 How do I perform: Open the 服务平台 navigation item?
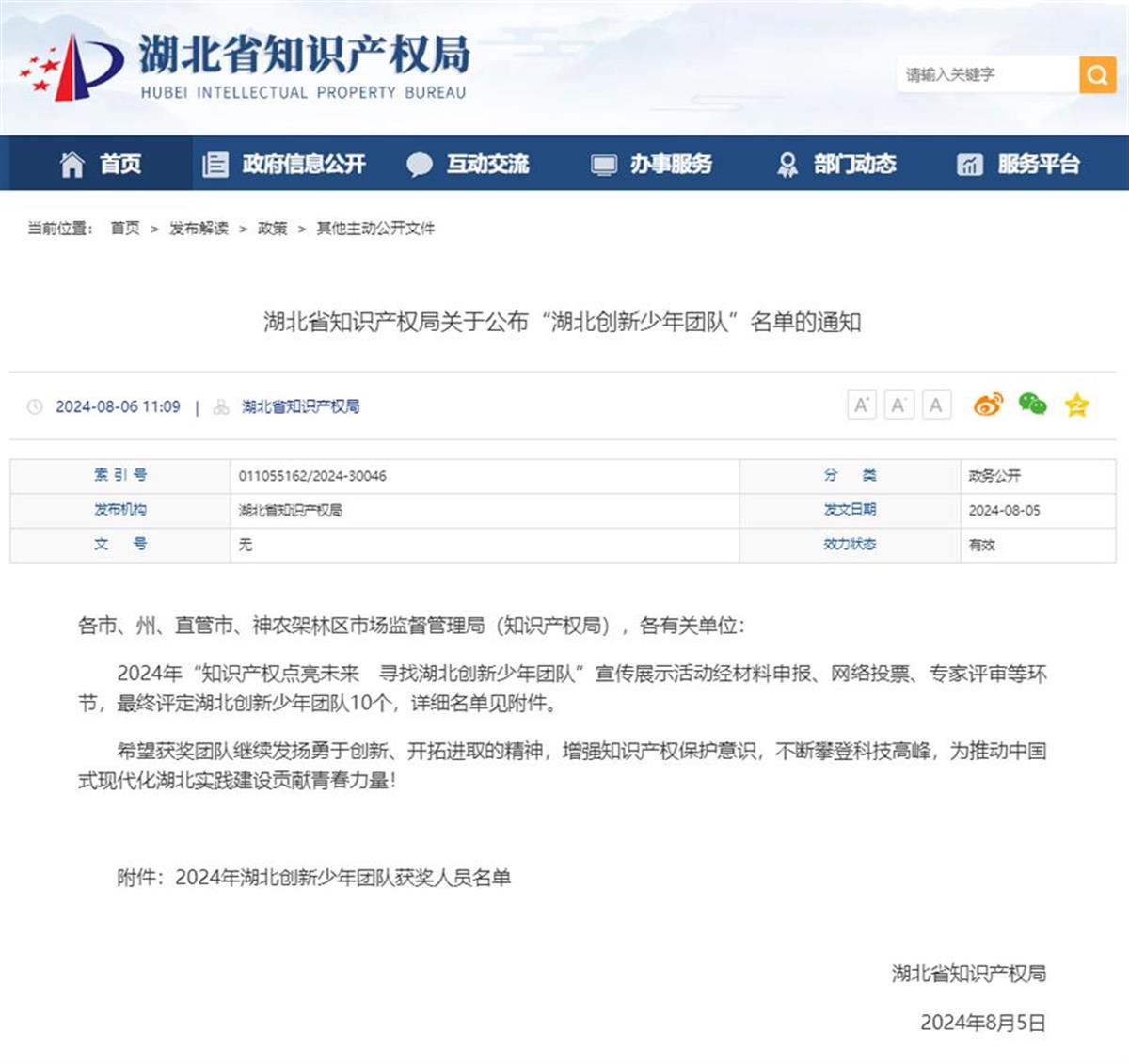(x=1019, y=164)
